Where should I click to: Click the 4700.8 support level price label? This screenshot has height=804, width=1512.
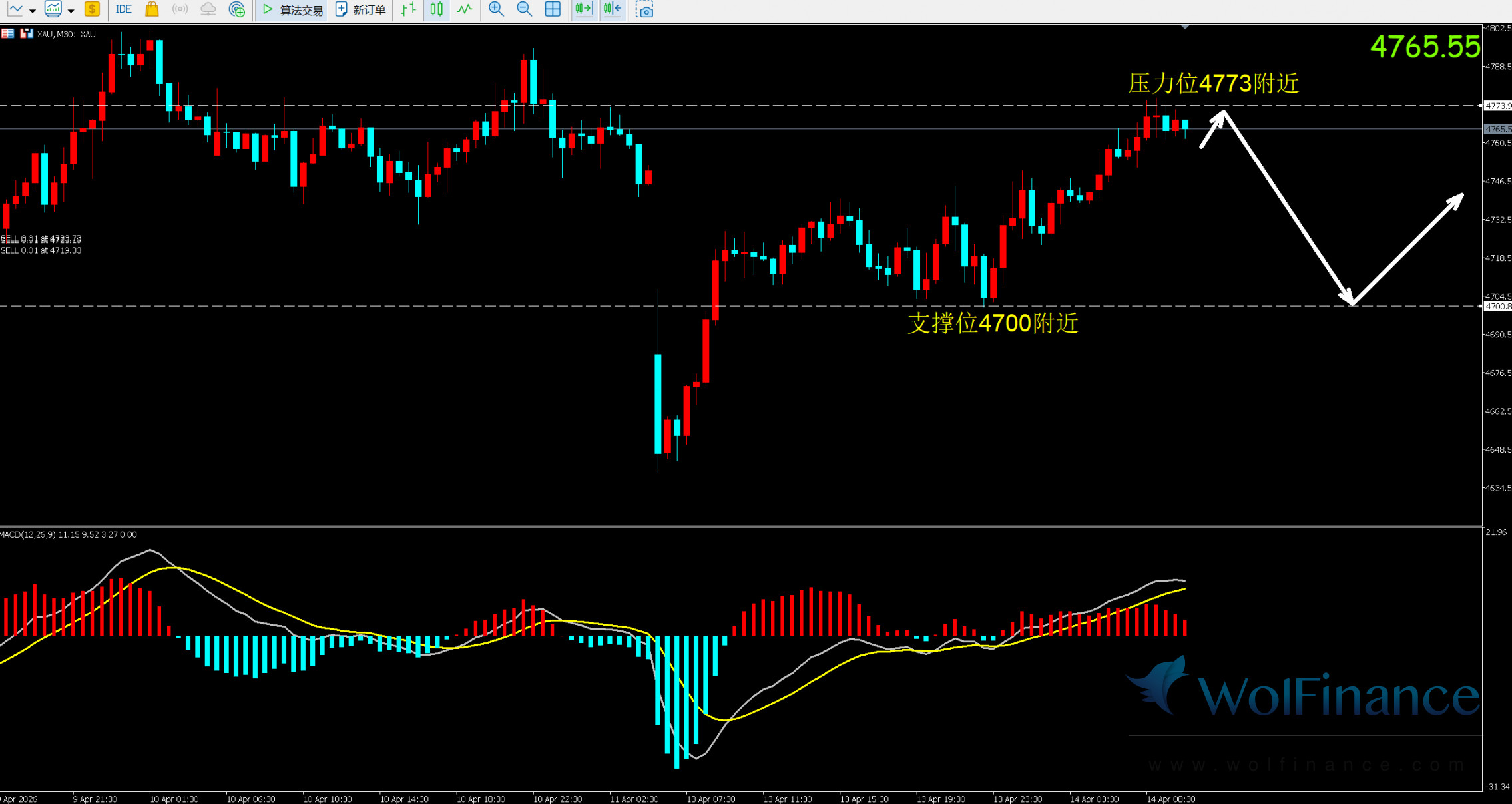(x=1498, y=307)
